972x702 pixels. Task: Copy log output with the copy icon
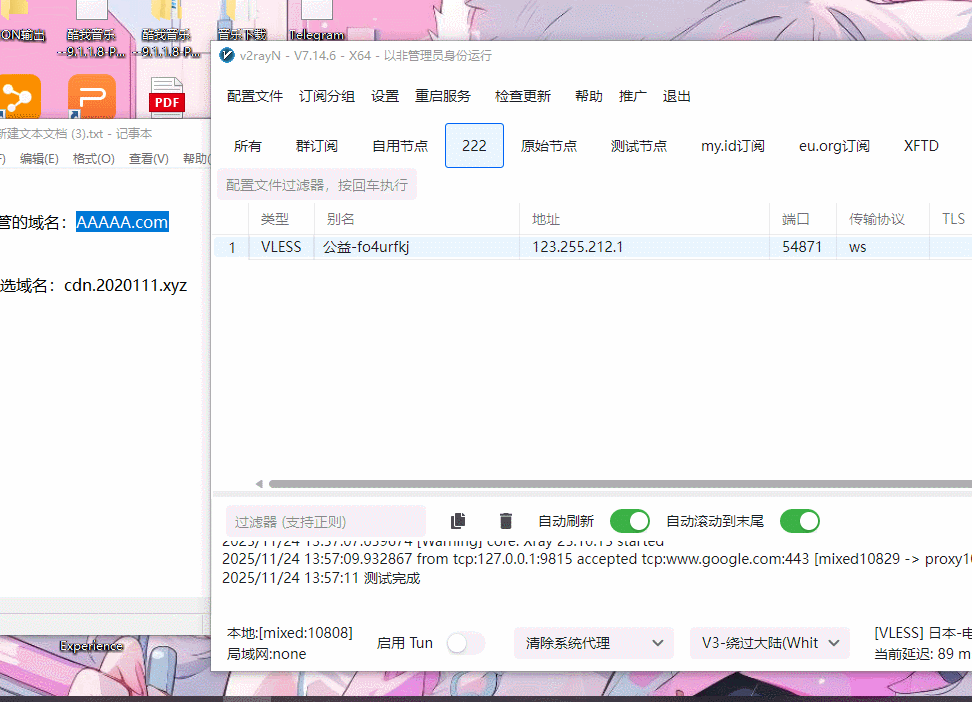point(458,521)
